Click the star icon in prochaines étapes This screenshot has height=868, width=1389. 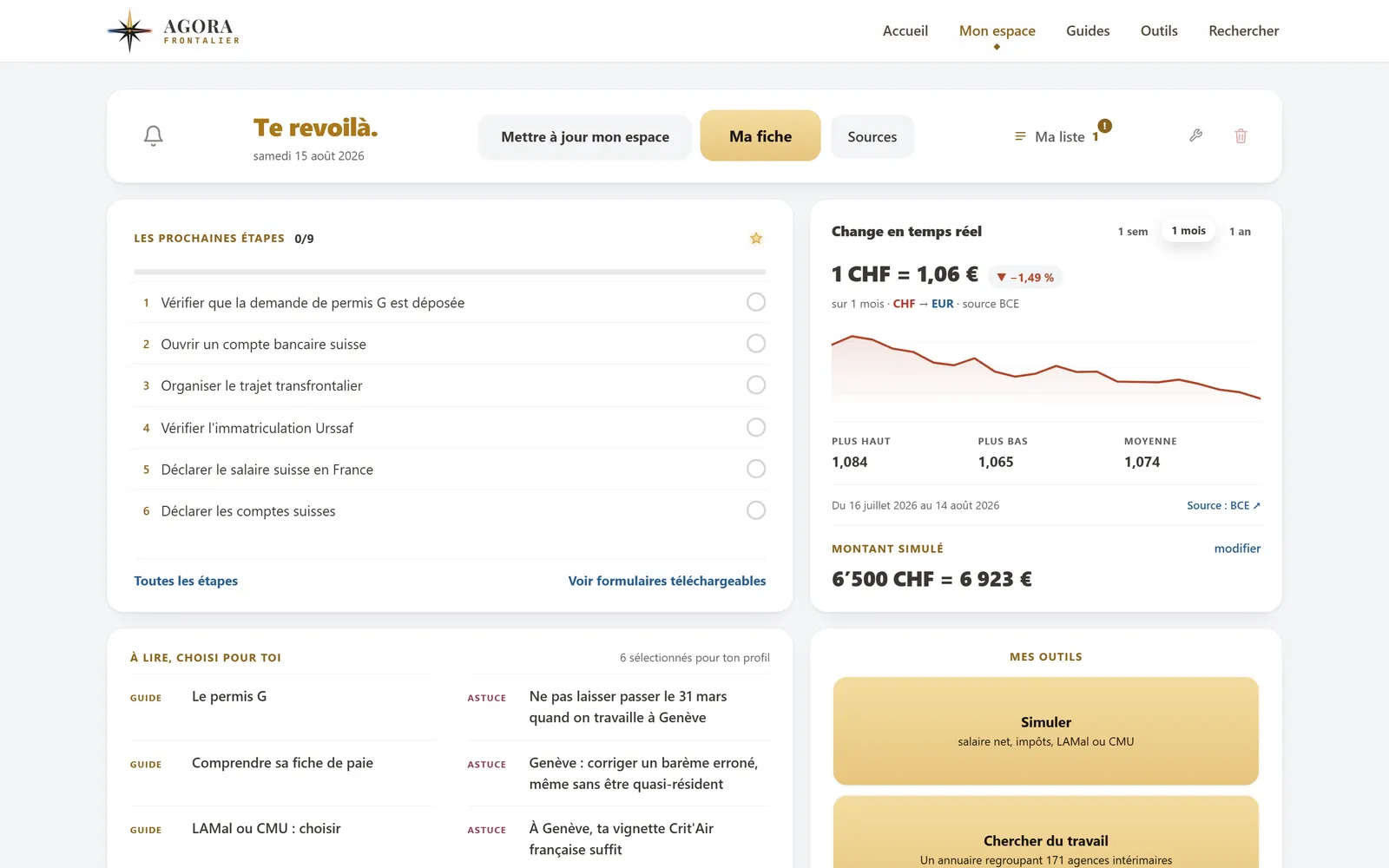point(756,238)
